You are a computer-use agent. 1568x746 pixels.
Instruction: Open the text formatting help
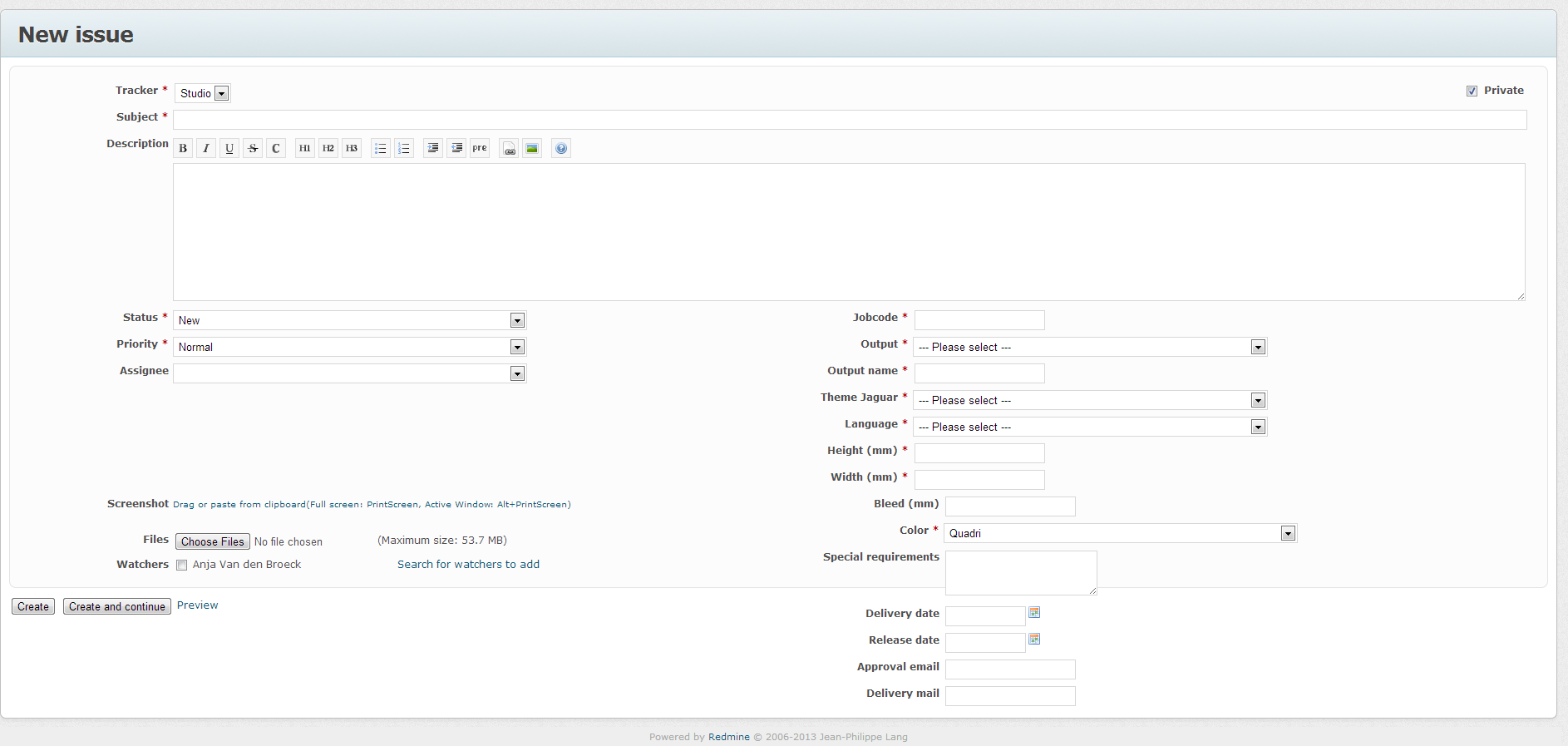tap(561, 149)
